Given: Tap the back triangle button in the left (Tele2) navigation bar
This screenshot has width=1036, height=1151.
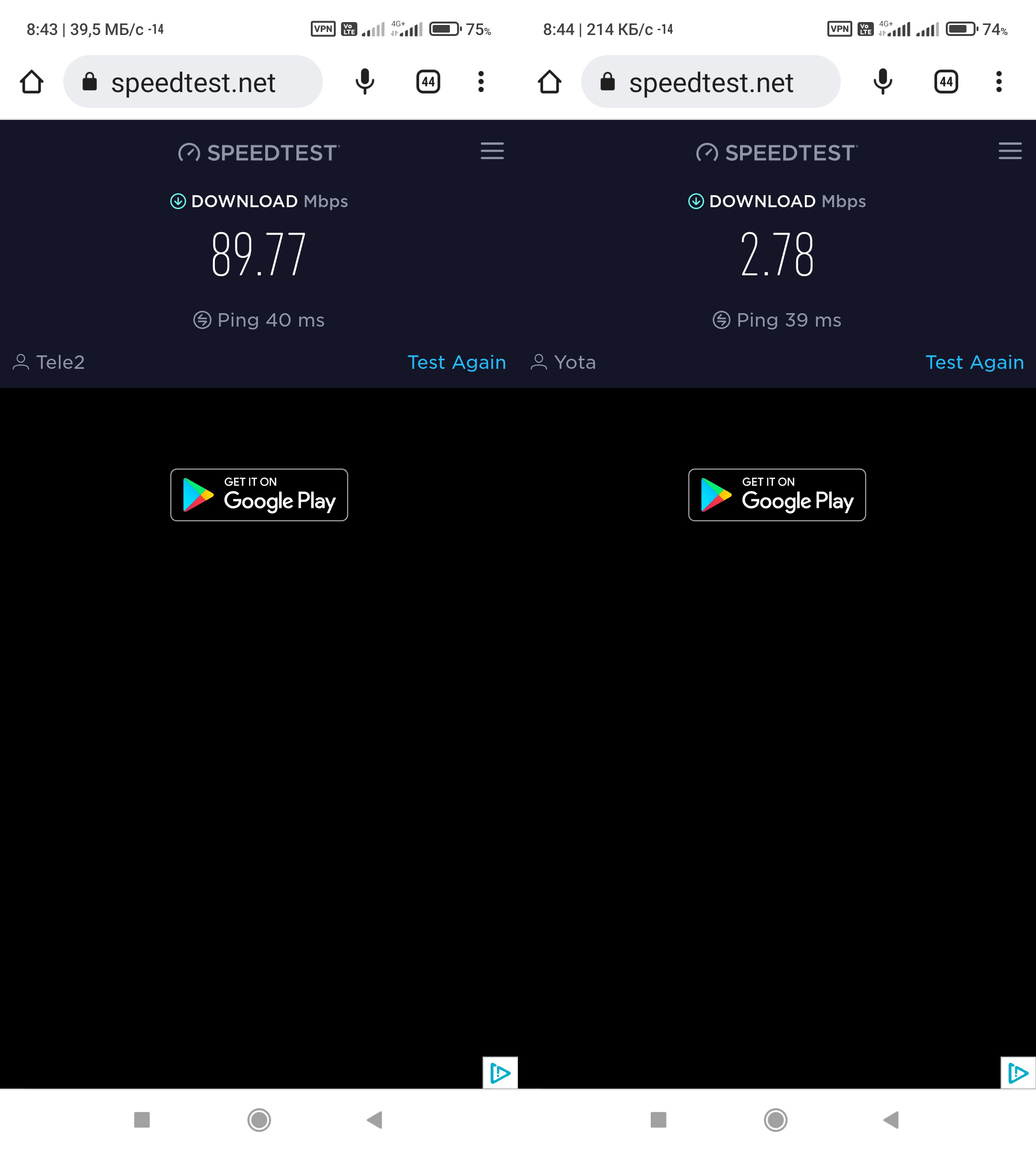Looking at the screenshot, I should click(x=375, y=1120).
